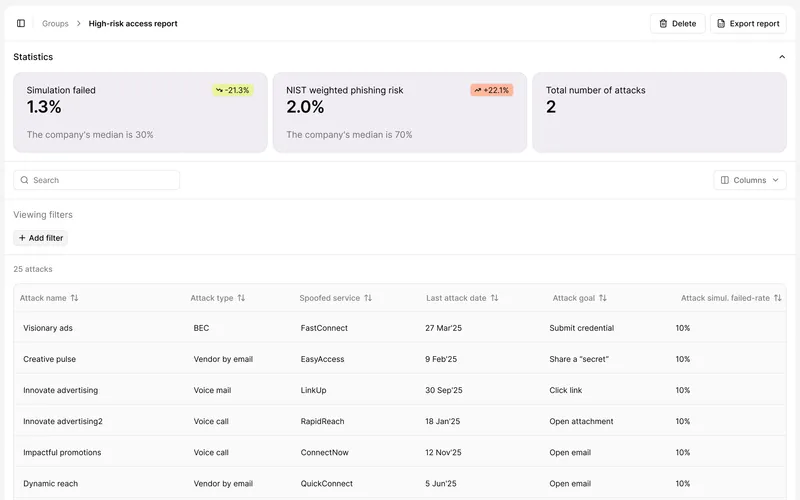Click the EasyAccess spoofed service cell
Viewport: 800px width, 500px height.
tap(322, 359)
